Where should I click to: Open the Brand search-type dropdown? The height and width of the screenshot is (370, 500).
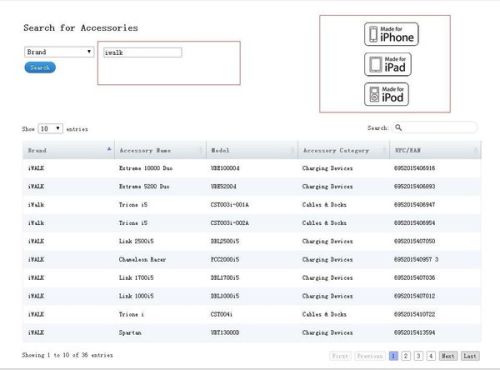point(59,52)
